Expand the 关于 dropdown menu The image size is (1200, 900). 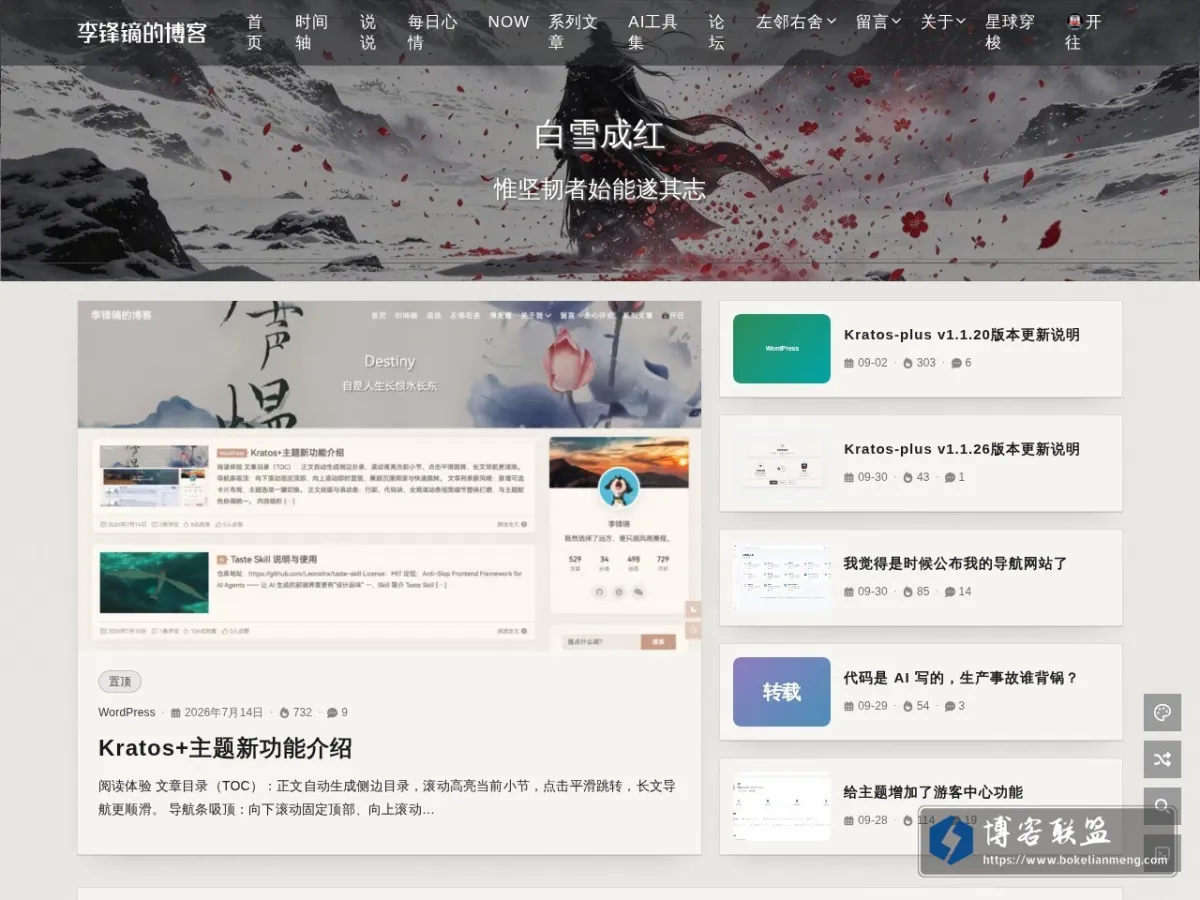943,21
